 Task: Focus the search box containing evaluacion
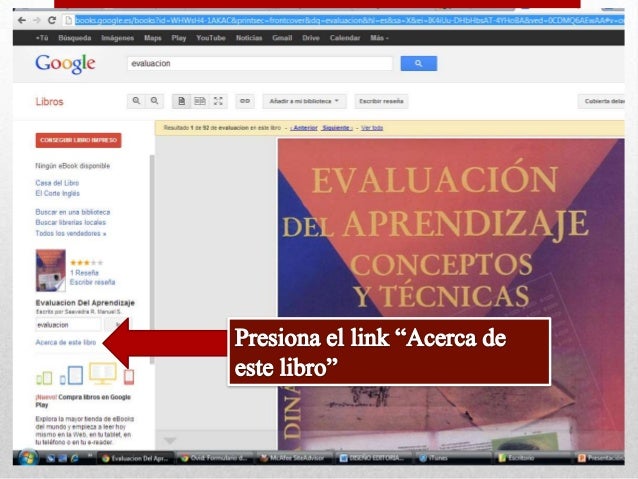(x=260, y=63)
